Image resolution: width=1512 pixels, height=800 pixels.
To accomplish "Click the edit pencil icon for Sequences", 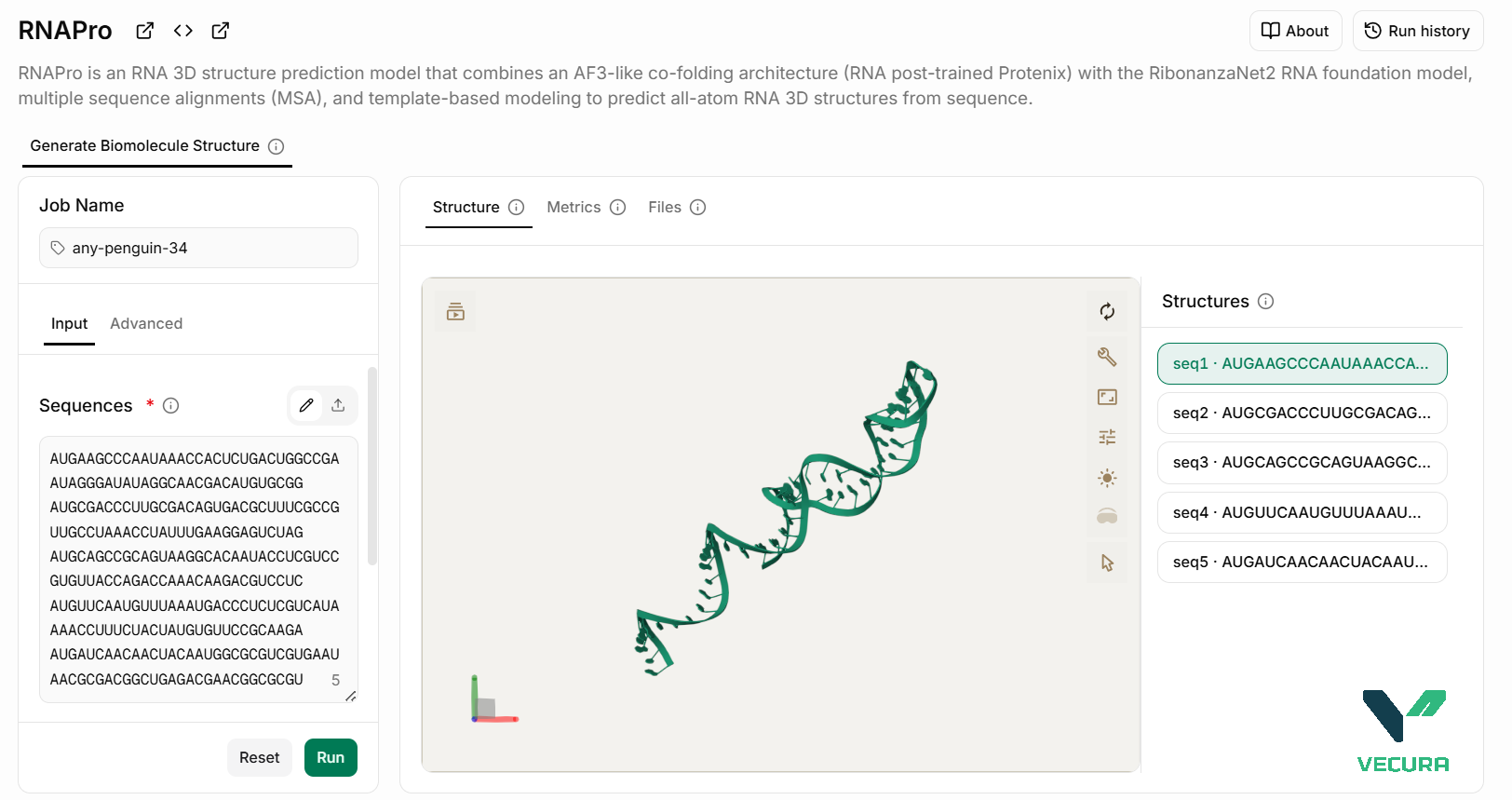I will pyautogui.click(x=306, y=405).
